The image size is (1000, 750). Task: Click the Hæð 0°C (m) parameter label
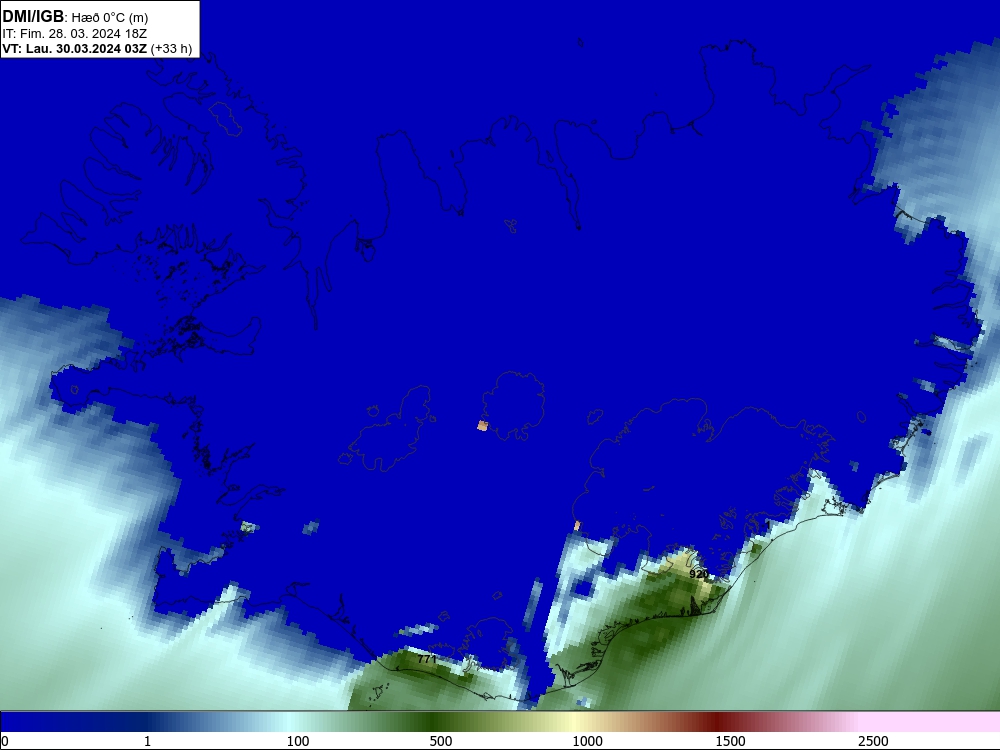click(109, 18)
